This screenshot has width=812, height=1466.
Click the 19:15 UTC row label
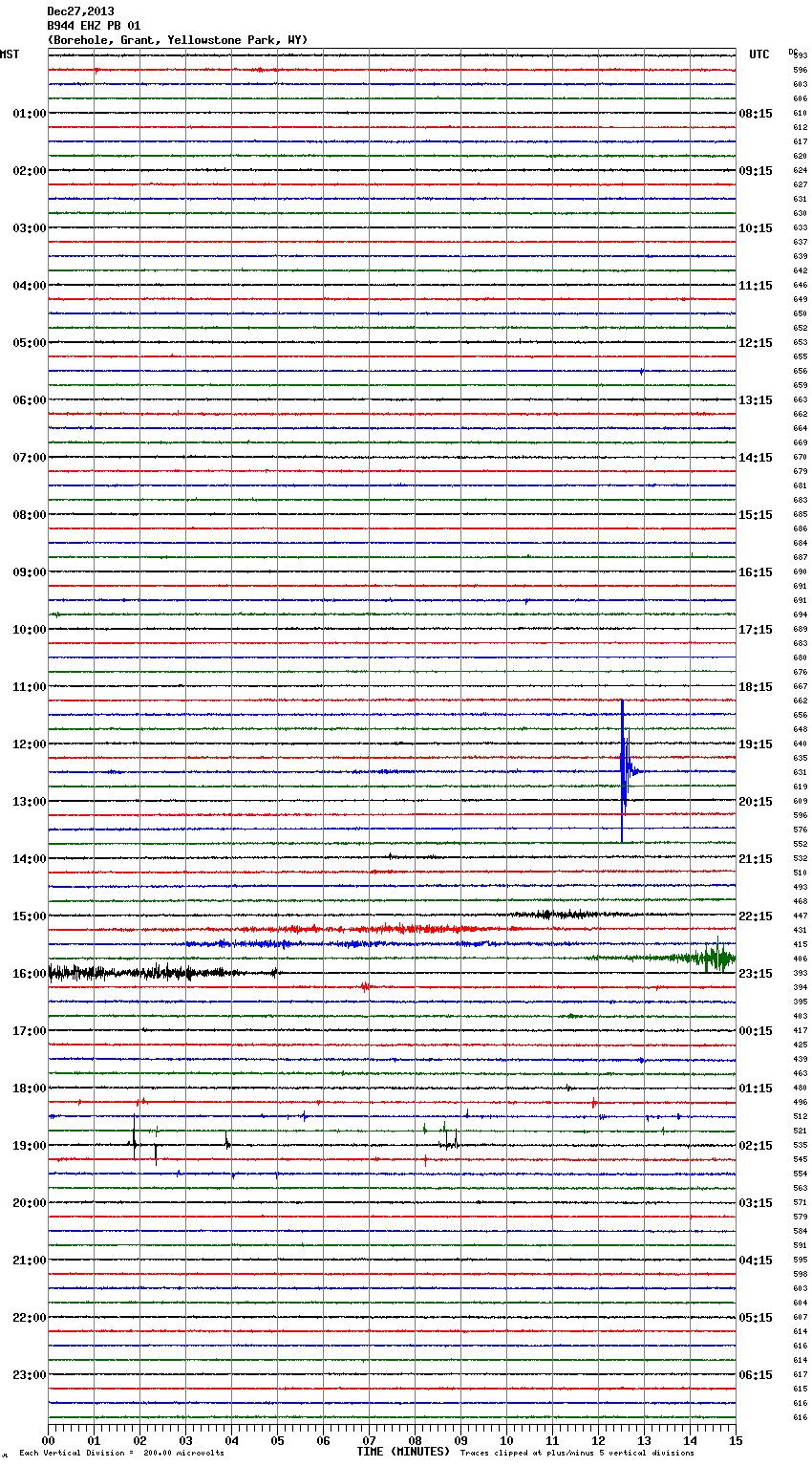tap(756, 744)
